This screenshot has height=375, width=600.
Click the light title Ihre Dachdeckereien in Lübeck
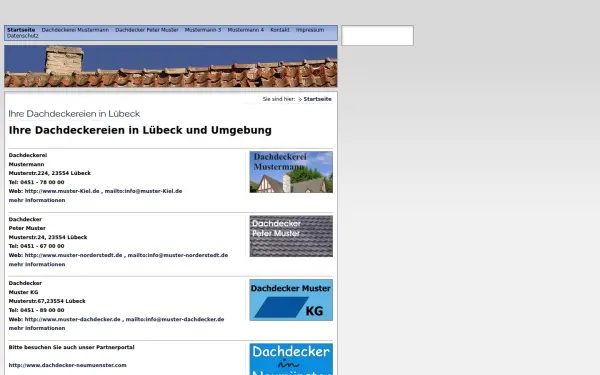click(74, 114)
